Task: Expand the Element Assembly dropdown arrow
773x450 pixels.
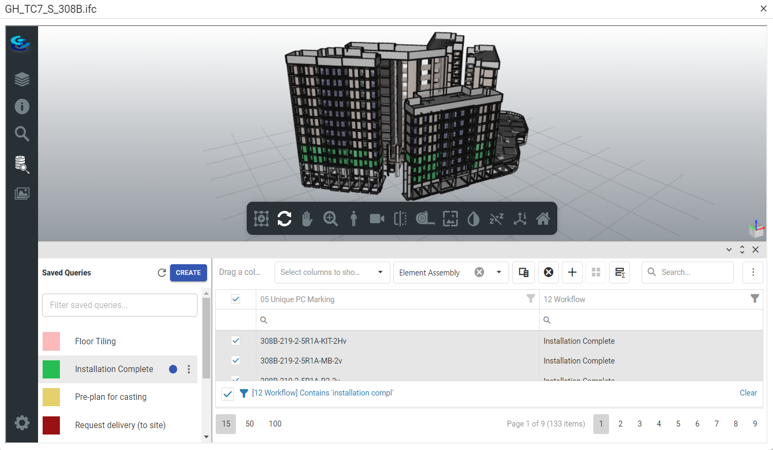Action: click(498, 272)
